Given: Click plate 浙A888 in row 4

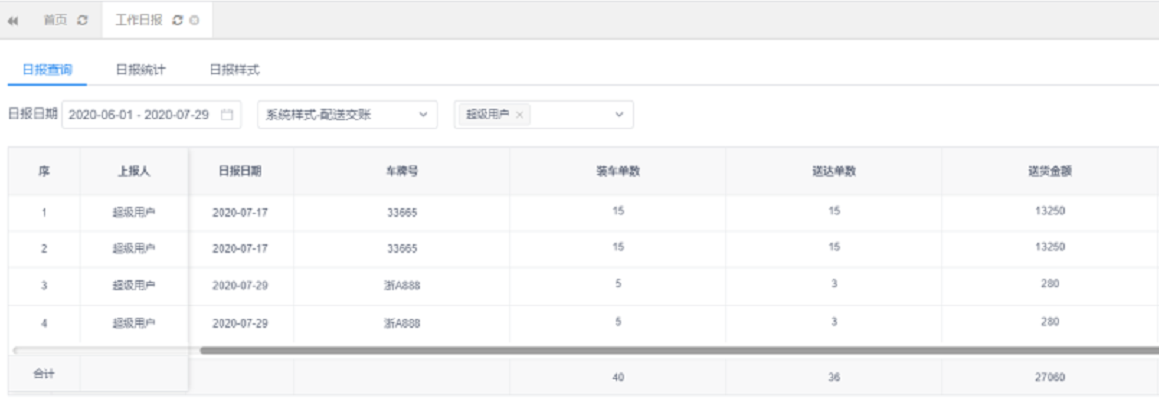Looking at the screenshot, I should [x=401, y=323].
